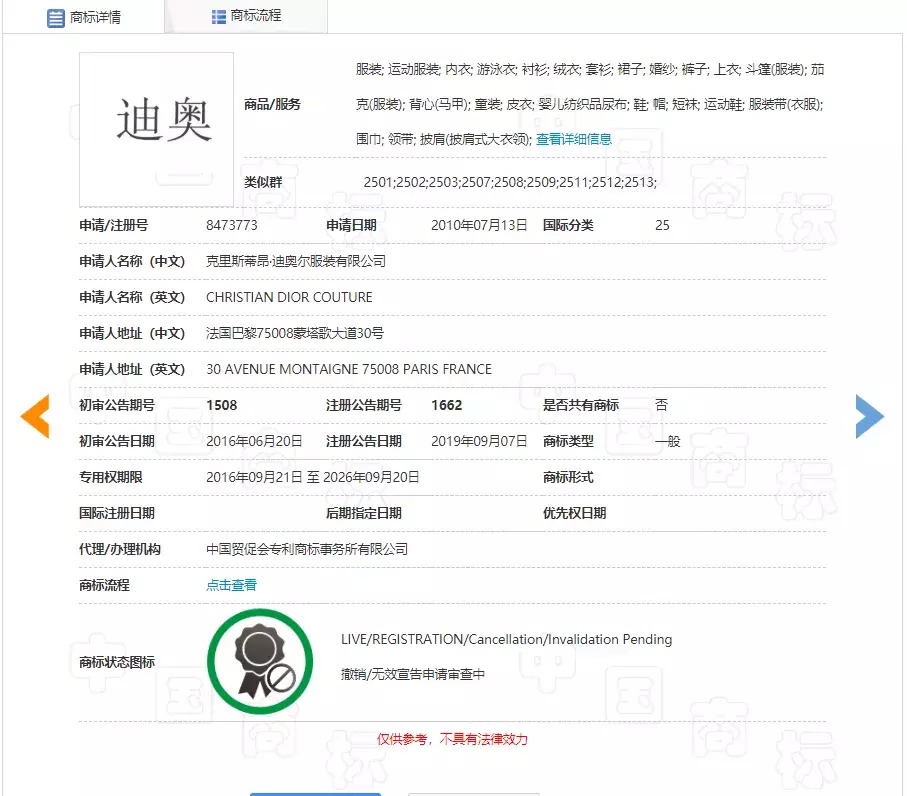Click the 商标详情 document icon

point(56,18)
